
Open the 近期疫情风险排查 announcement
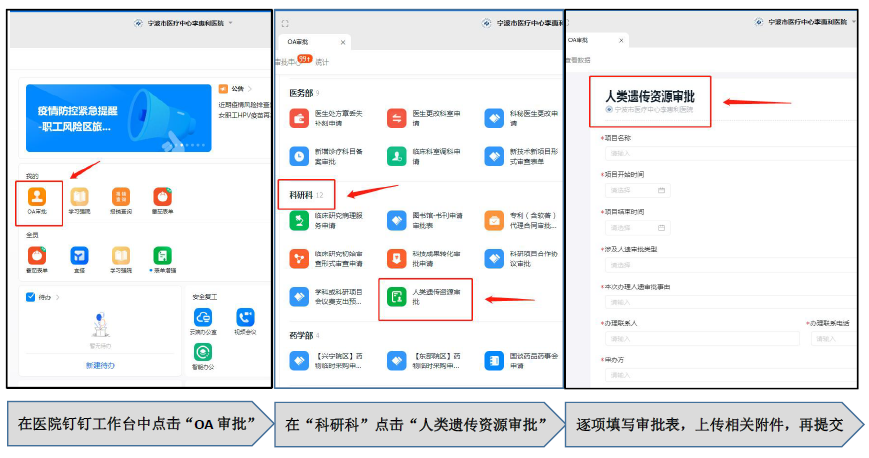click(244, 105)
